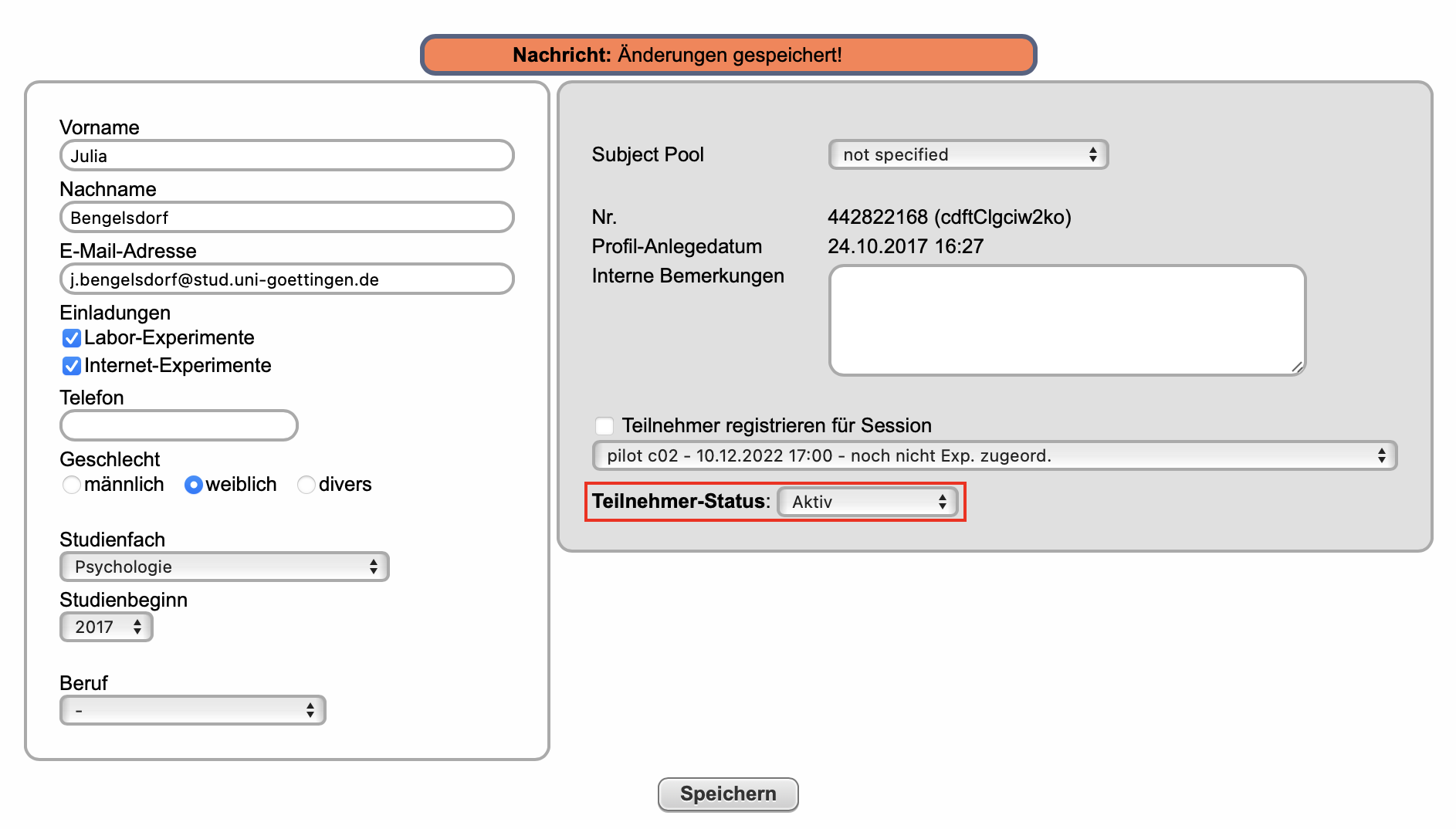Click the Nachname field showing Bengelsdorf
Viewport: 1456px width, 829px height.
tap(286, 217)
